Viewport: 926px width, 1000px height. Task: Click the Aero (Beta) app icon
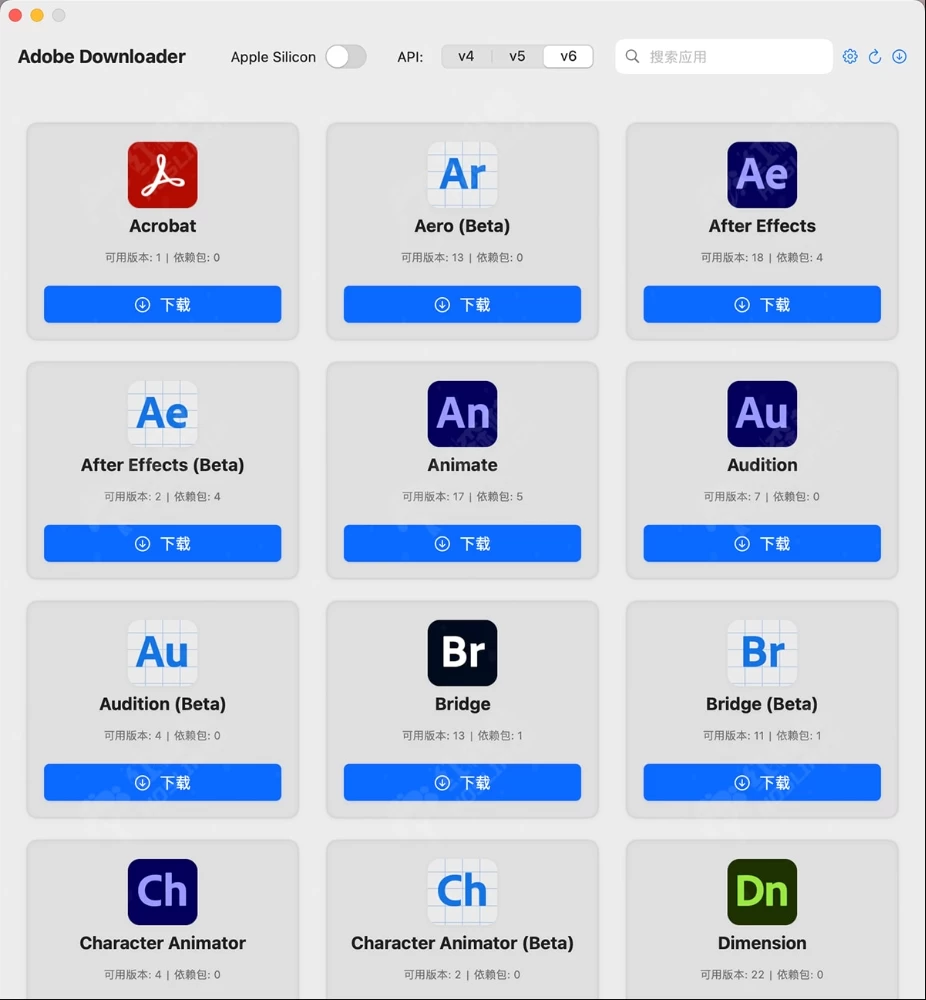[x=462, y=175]
